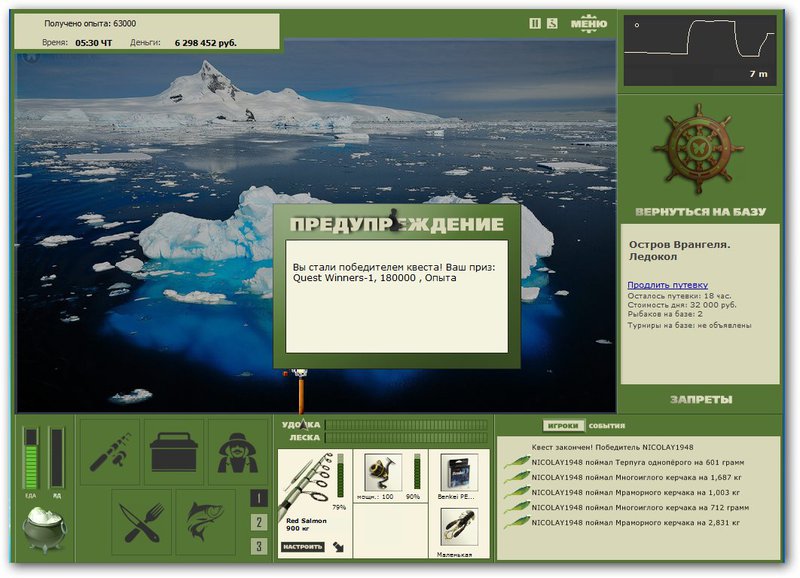Click the НАСТРОИТЬ button
Image resolution: width=800 pixels, height=578 pixels.
pos(303,547)
